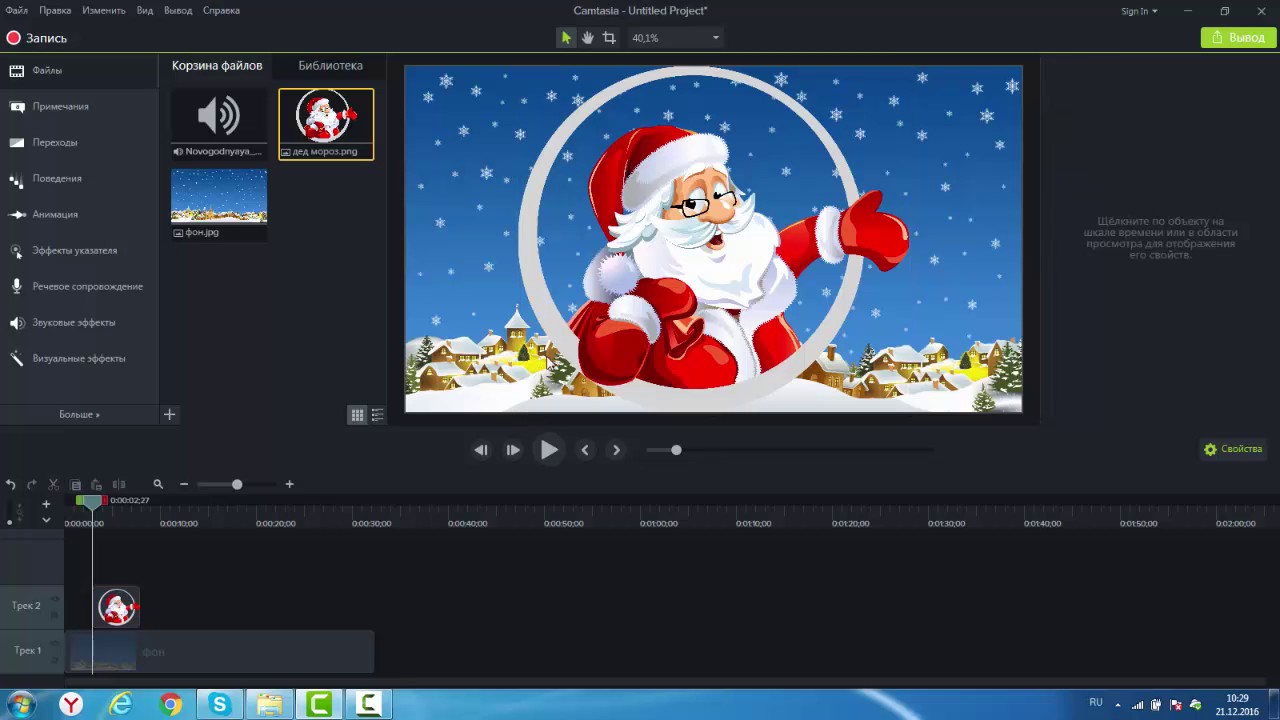
Task: Activate the Crop tool
Action: (609, 38)
